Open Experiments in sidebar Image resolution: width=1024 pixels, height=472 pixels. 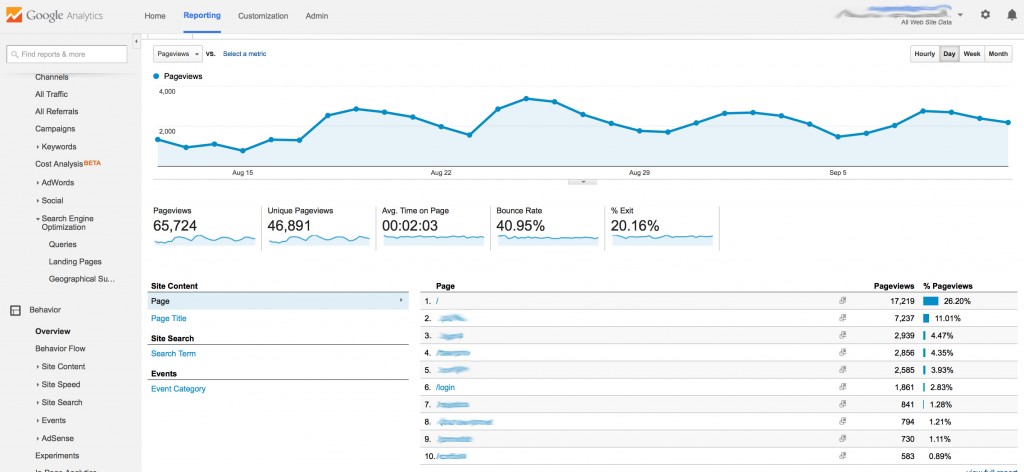57,456
